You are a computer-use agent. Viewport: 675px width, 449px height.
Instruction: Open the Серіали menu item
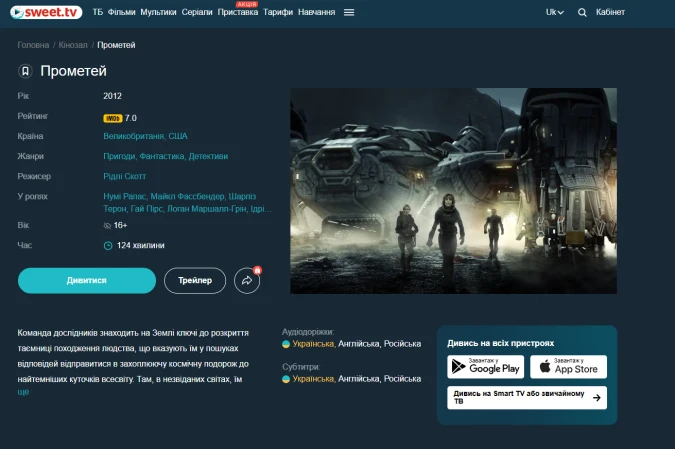[x=197, y=12]
